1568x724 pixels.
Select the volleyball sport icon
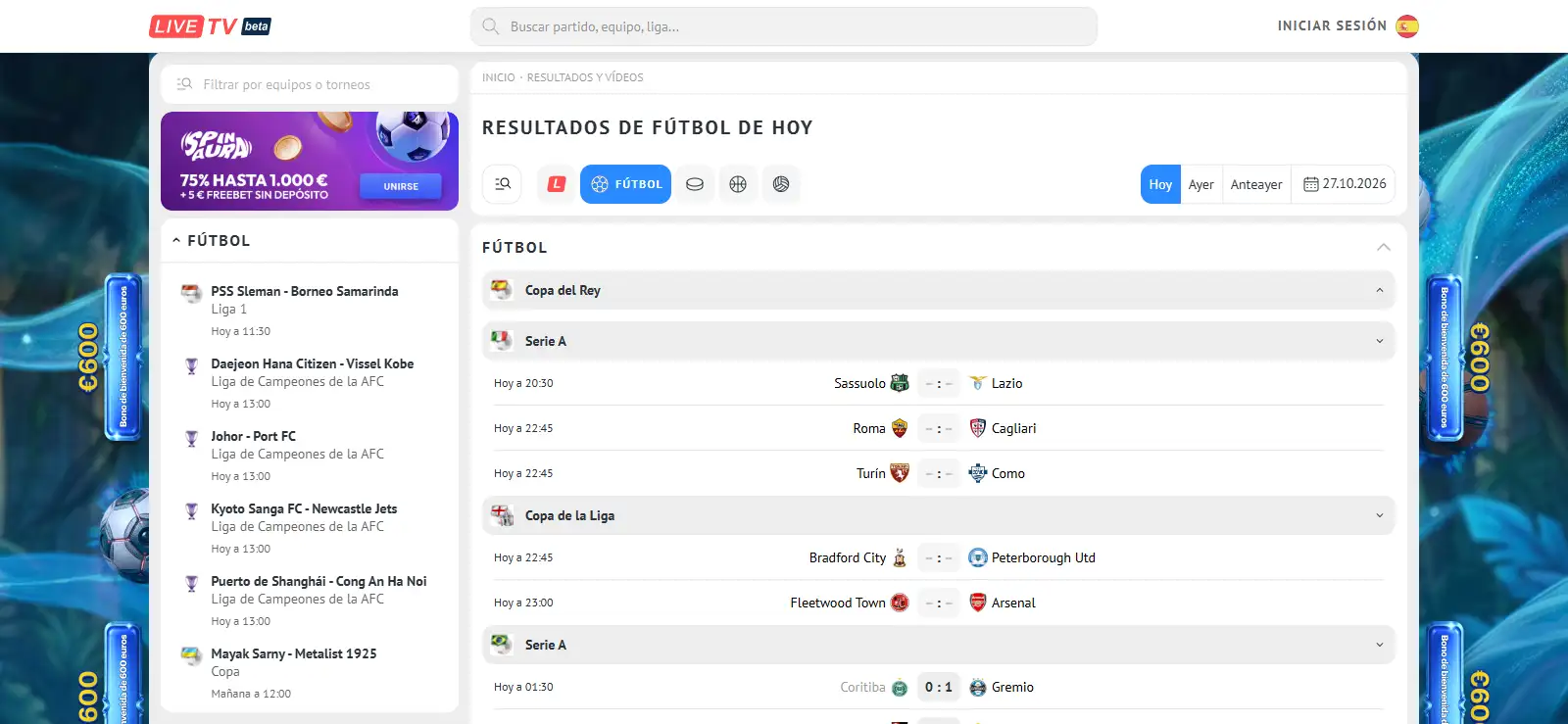[781, 184]
